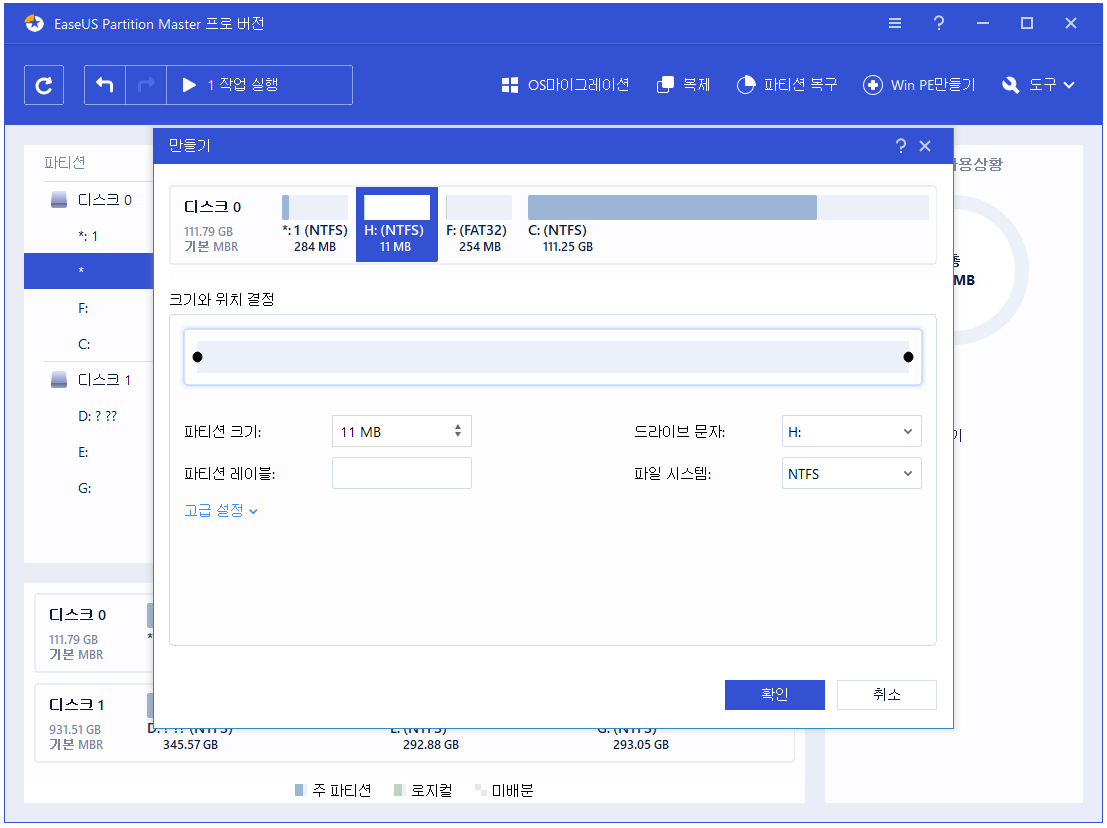Viewport: 1107px width, 828px height.
Task: Select the C: (NTFS) partition block
Action: [x=727, y=224]
